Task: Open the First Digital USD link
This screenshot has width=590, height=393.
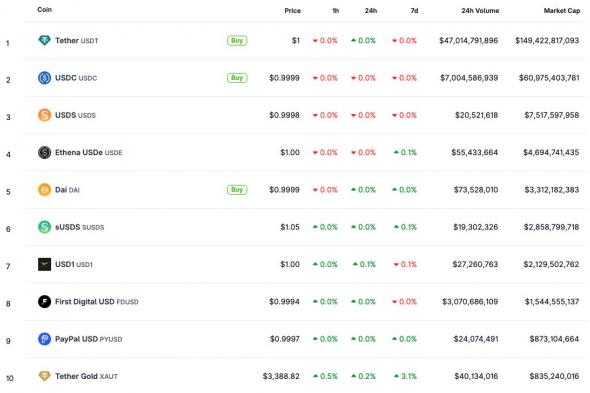Action: (97, 302)
